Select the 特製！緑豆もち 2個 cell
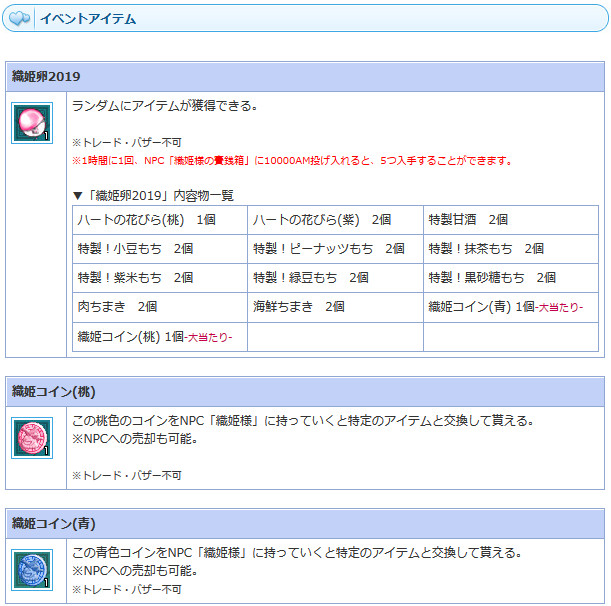 335,278
